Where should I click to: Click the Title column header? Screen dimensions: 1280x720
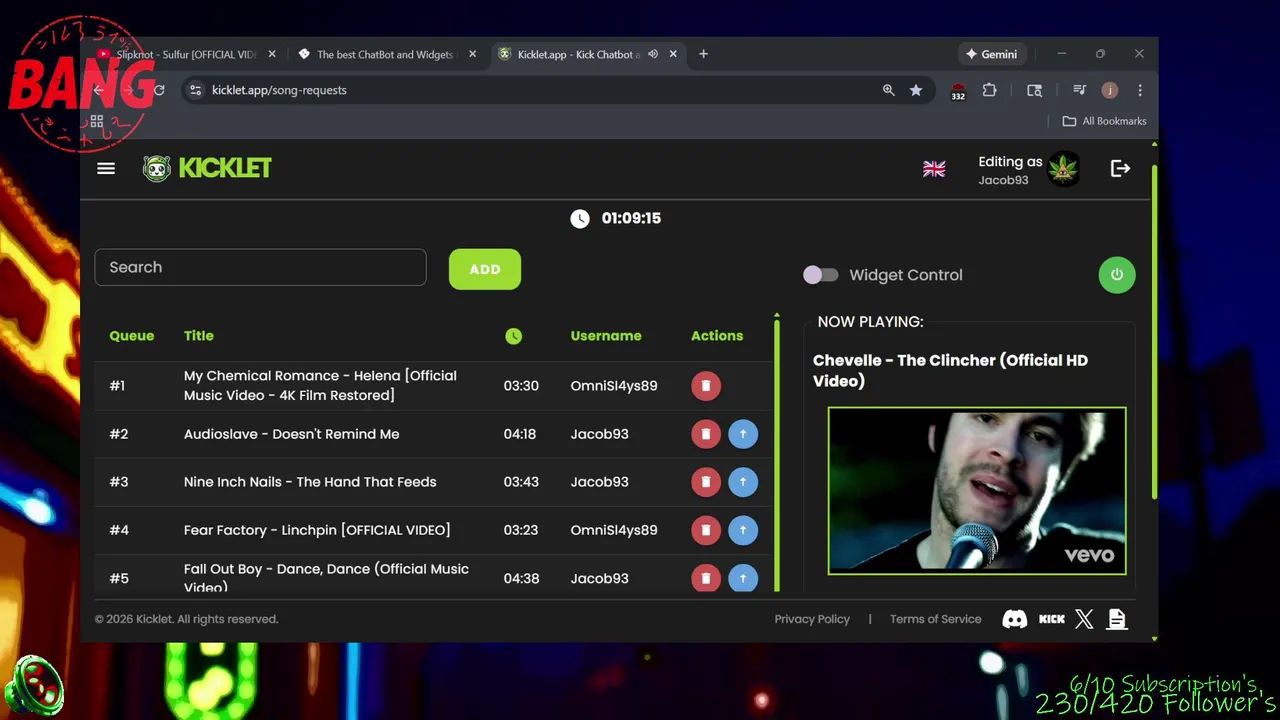[199, 336]
